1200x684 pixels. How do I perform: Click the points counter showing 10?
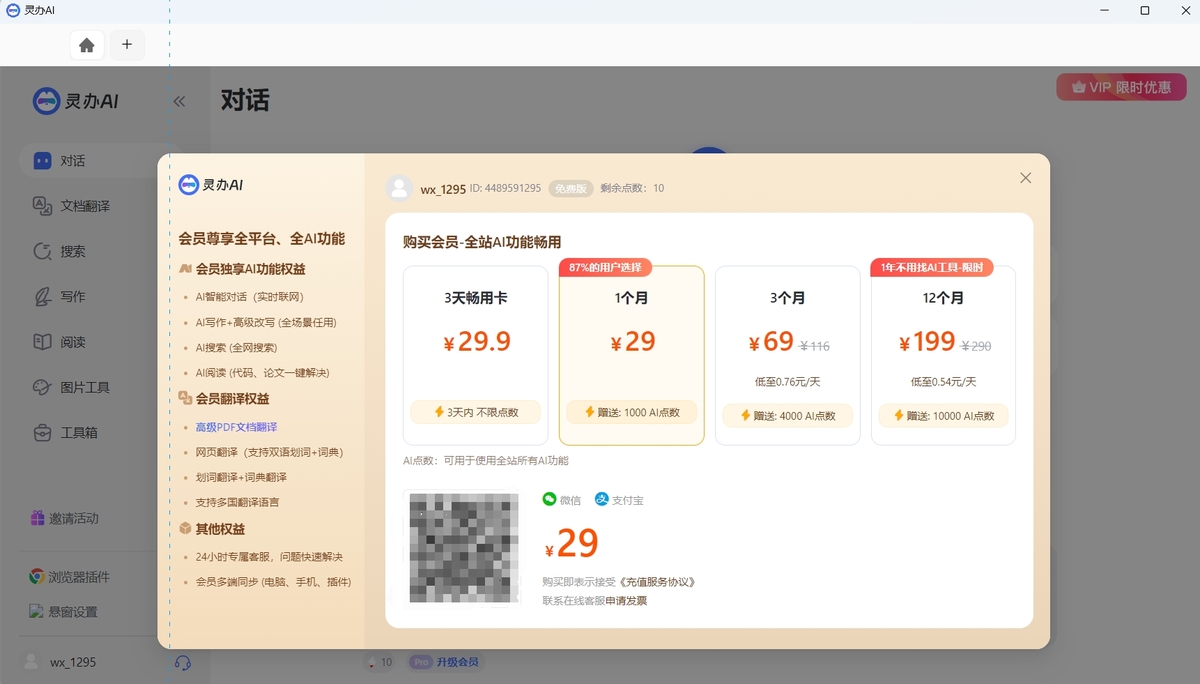pyautogui.click(x=380, y=662)
